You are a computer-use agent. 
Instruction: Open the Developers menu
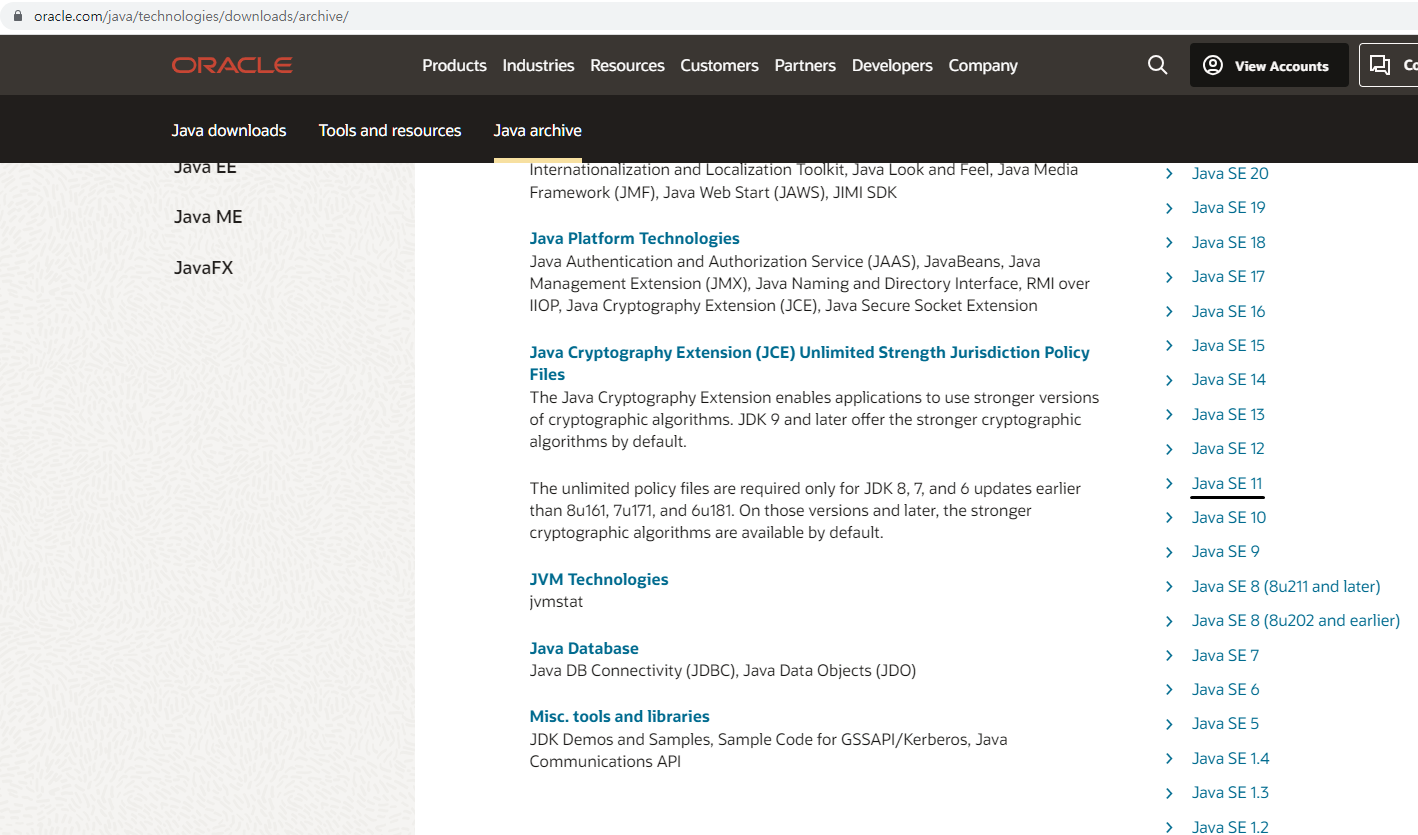pos(892,65)
